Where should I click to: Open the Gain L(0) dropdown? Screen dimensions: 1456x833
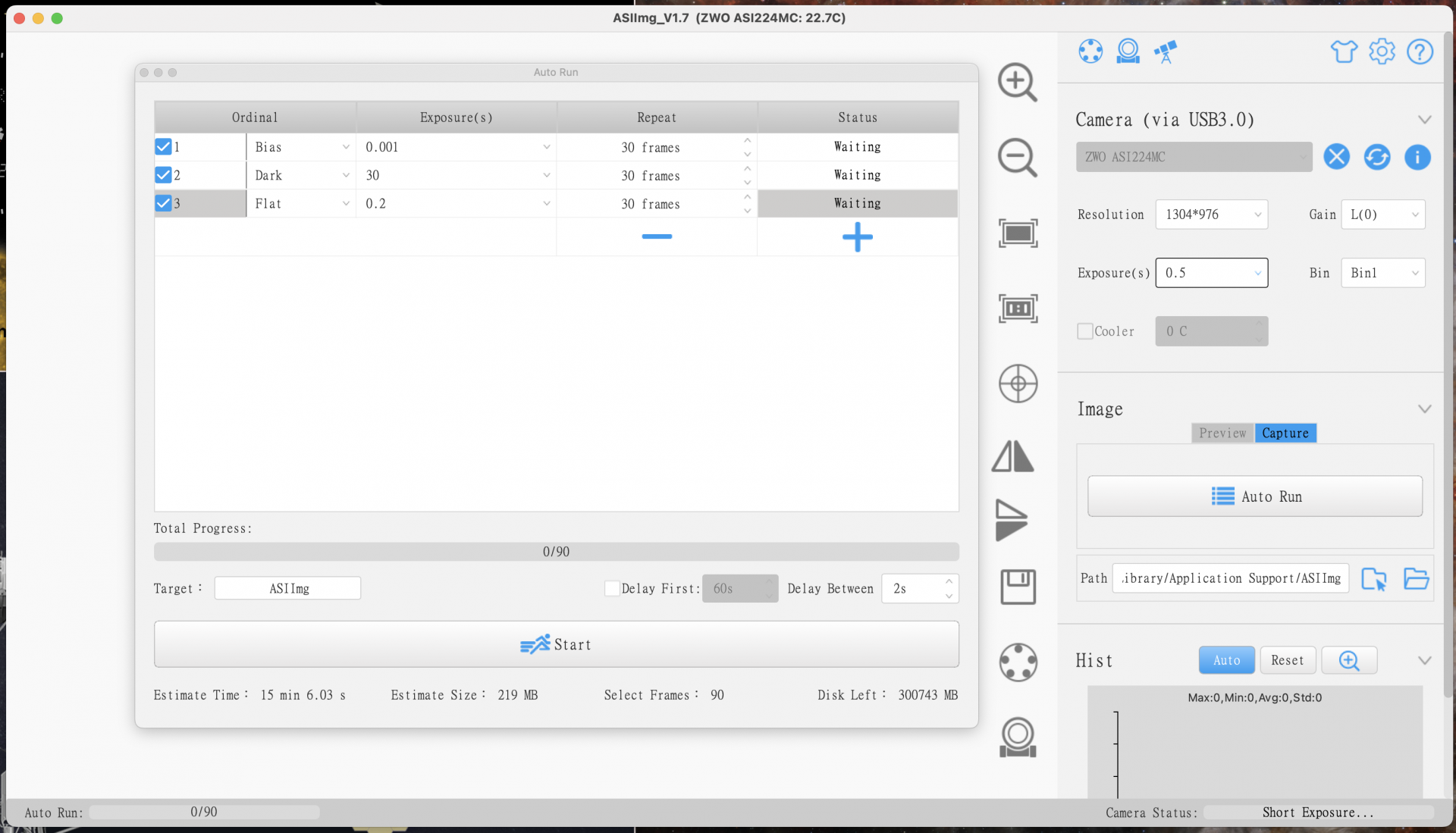(1383, 215)
